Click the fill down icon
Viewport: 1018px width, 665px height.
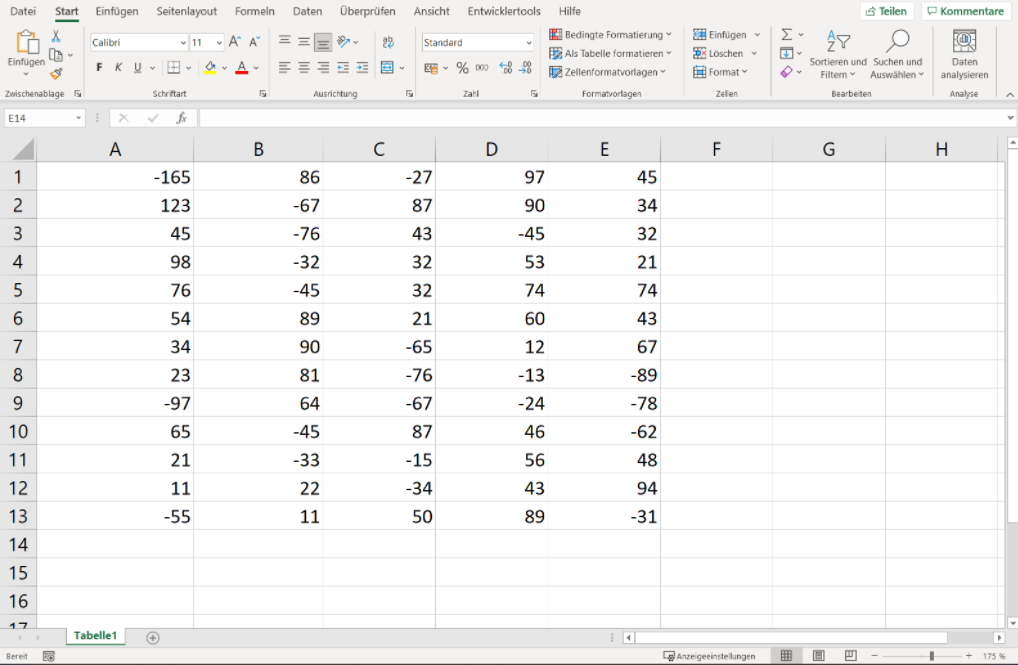(786, 53)
